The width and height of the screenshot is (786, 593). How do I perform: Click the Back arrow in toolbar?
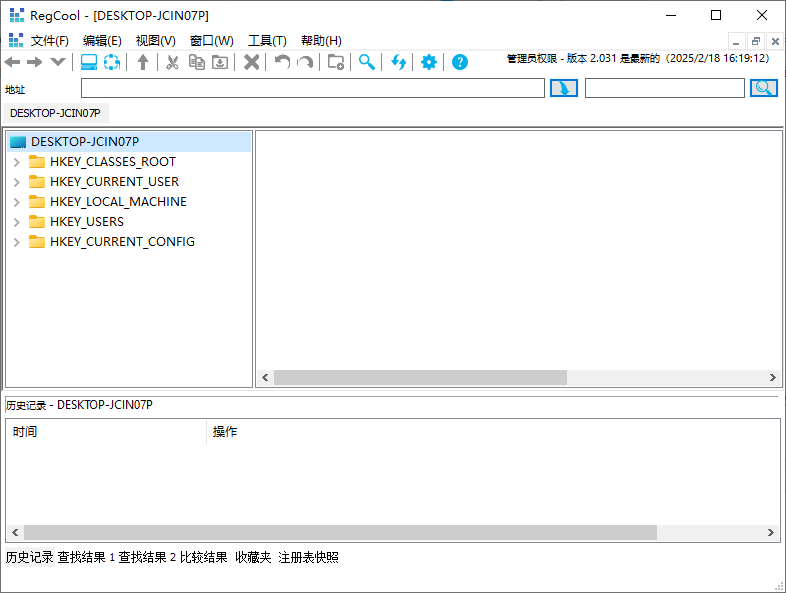coord(12,62)
